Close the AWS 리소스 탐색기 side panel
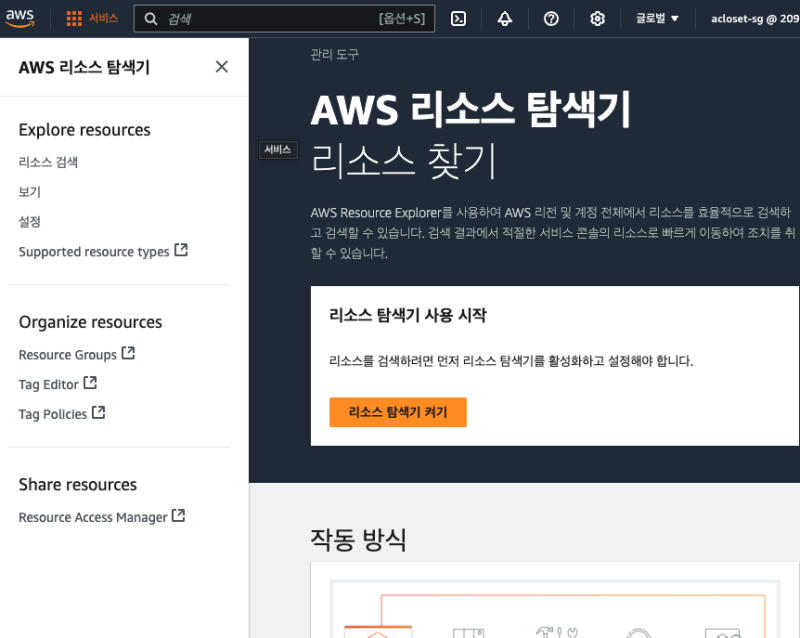 coord(221,67)
